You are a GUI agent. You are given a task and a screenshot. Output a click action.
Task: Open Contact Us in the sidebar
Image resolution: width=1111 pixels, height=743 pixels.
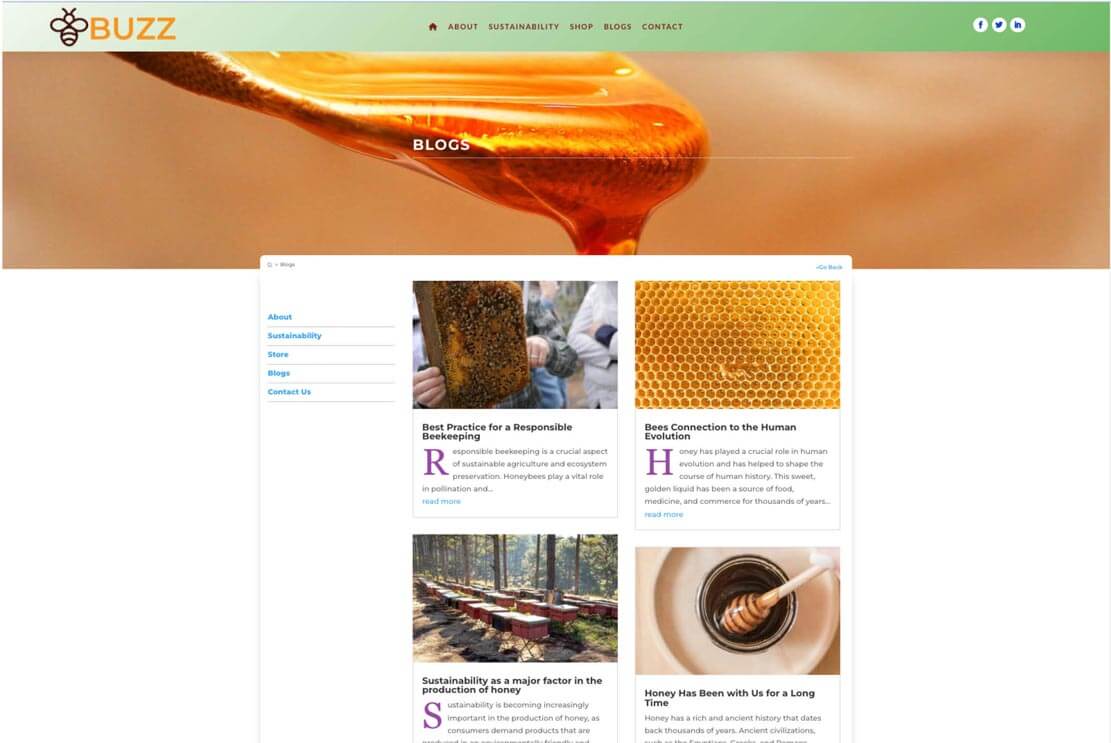289,392
